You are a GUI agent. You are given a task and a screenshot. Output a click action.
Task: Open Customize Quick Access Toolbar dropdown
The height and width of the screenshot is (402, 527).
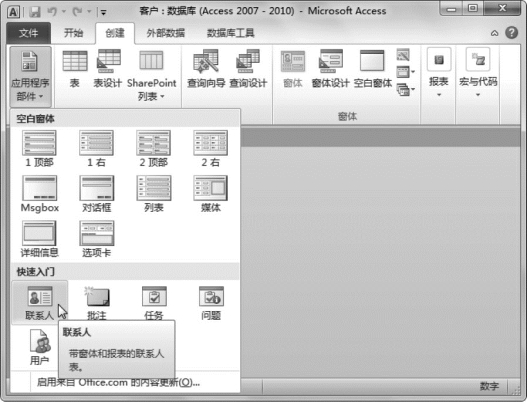pyautogui.click(x=103, y=13)
